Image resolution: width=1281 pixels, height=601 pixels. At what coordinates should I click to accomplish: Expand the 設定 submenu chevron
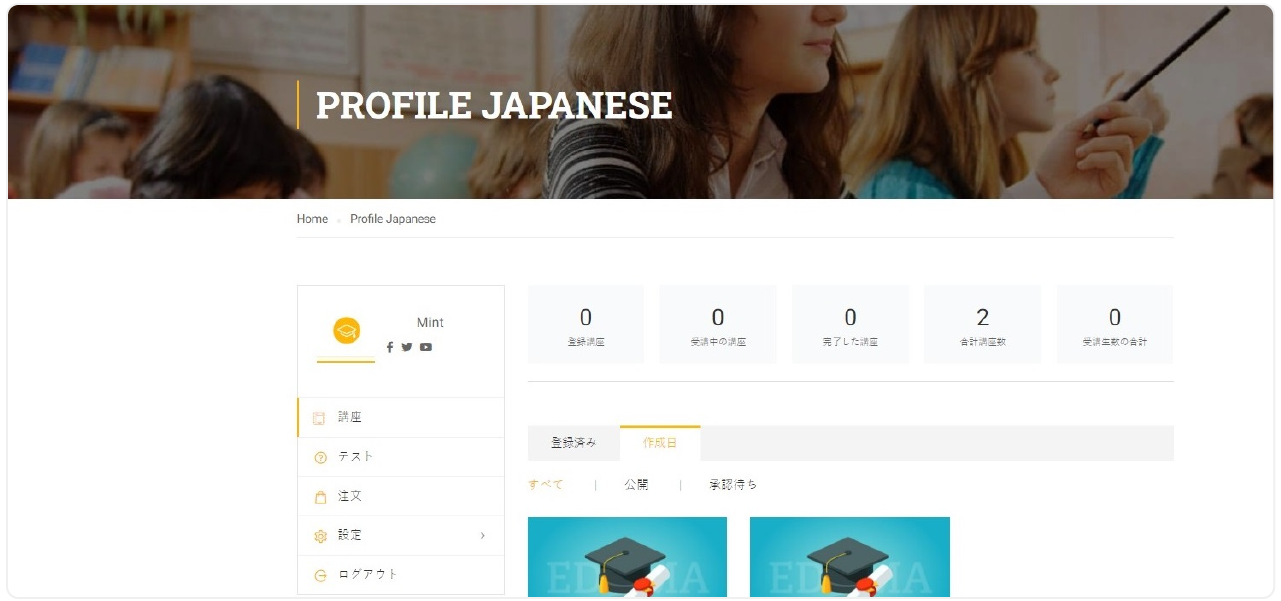click(x=482, y=536)
